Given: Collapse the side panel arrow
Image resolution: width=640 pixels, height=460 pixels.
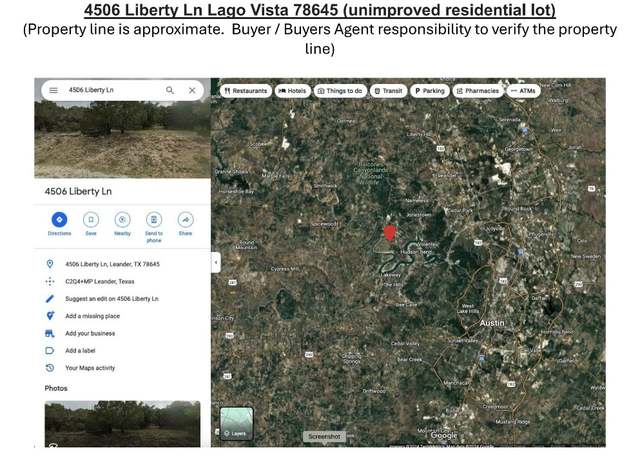Looking at the screenshot, I should click(x=216, y=262).
